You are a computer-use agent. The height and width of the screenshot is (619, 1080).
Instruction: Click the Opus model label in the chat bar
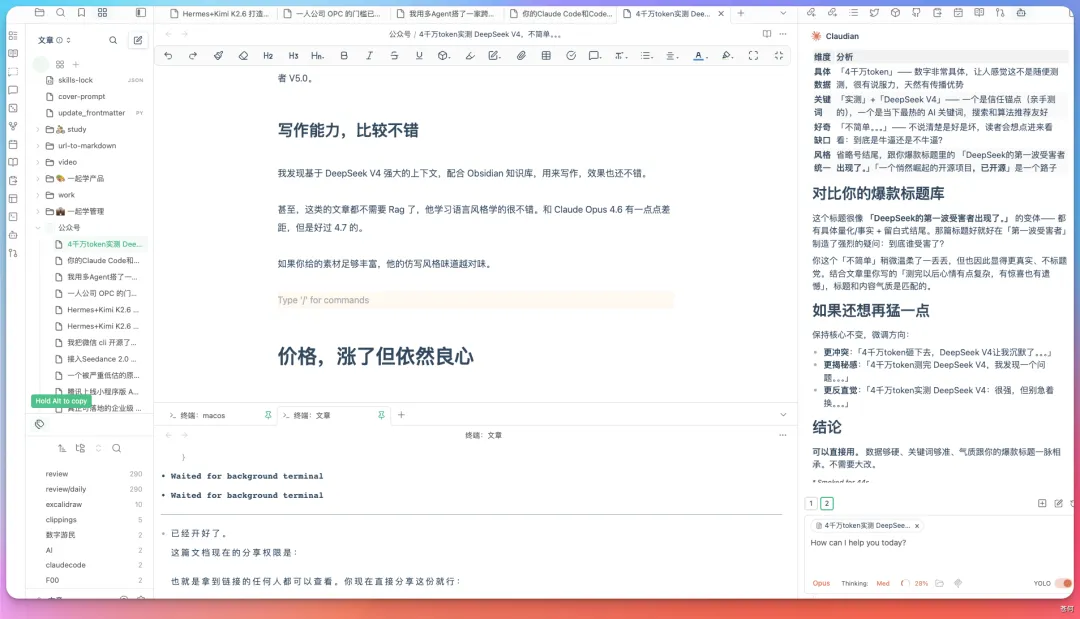[821, 583]
